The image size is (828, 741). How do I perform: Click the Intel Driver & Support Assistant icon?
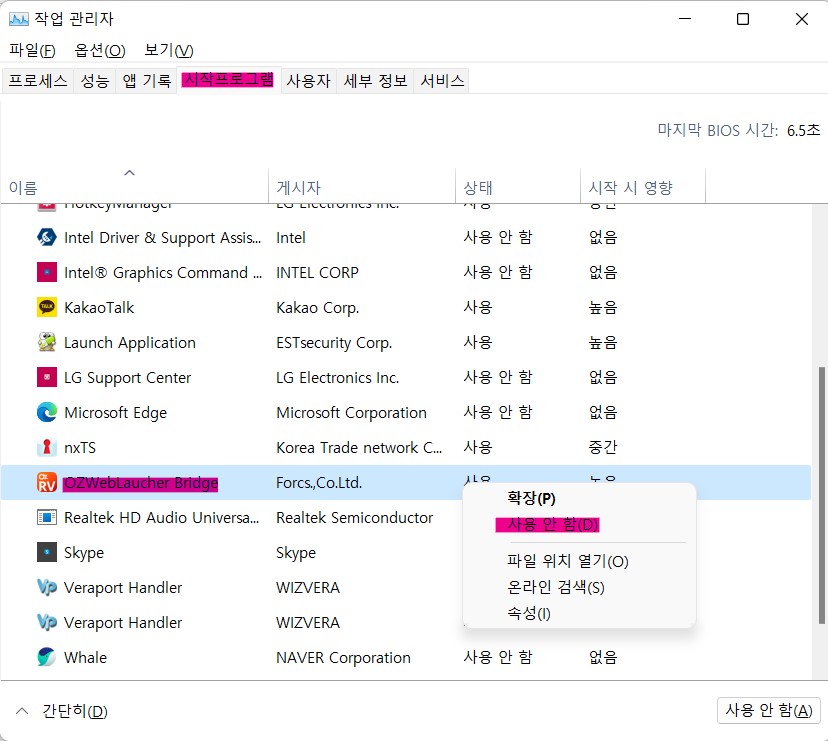[46, 237]
